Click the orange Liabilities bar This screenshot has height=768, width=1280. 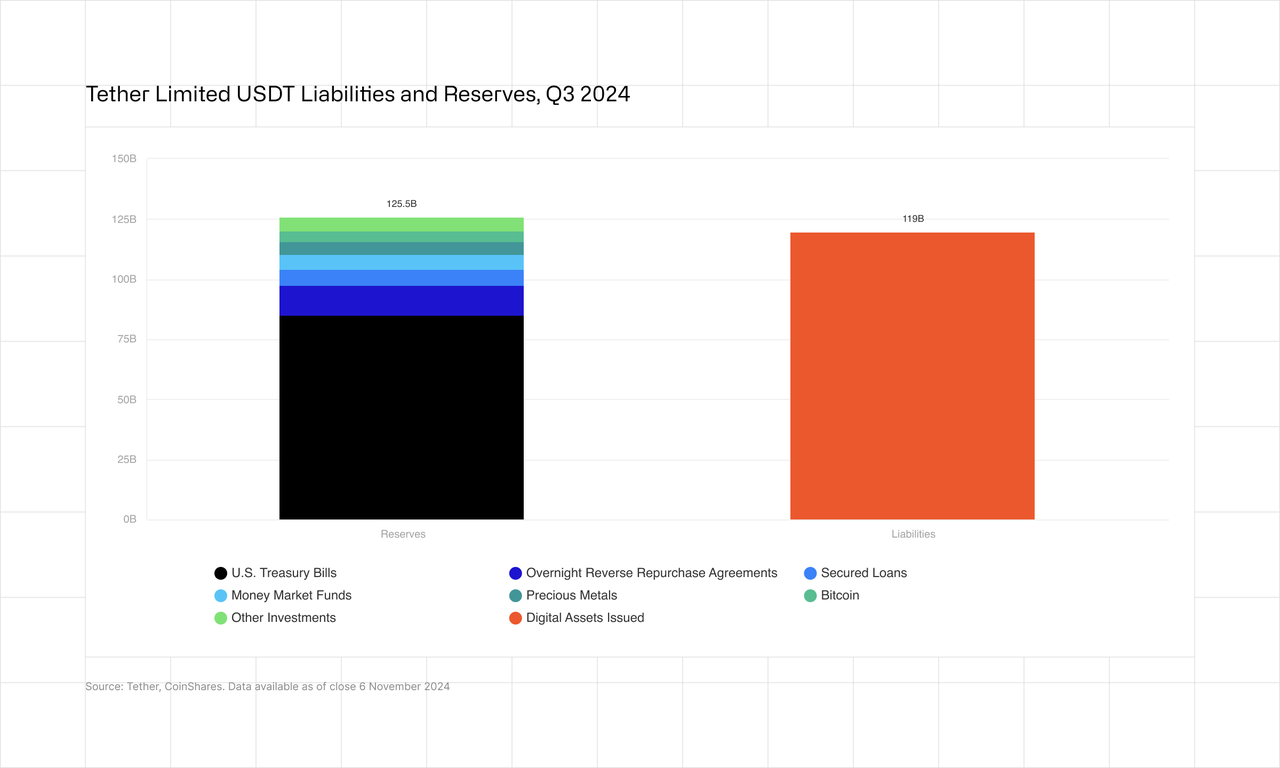point(912,376)
